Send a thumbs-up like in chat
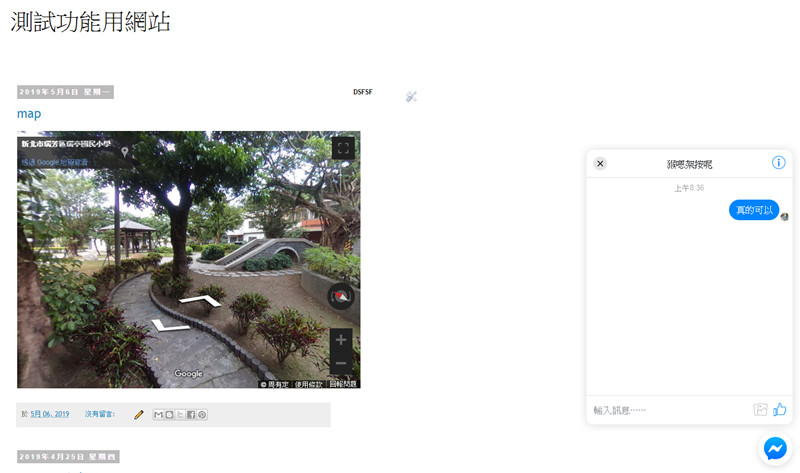 point(780,409)
